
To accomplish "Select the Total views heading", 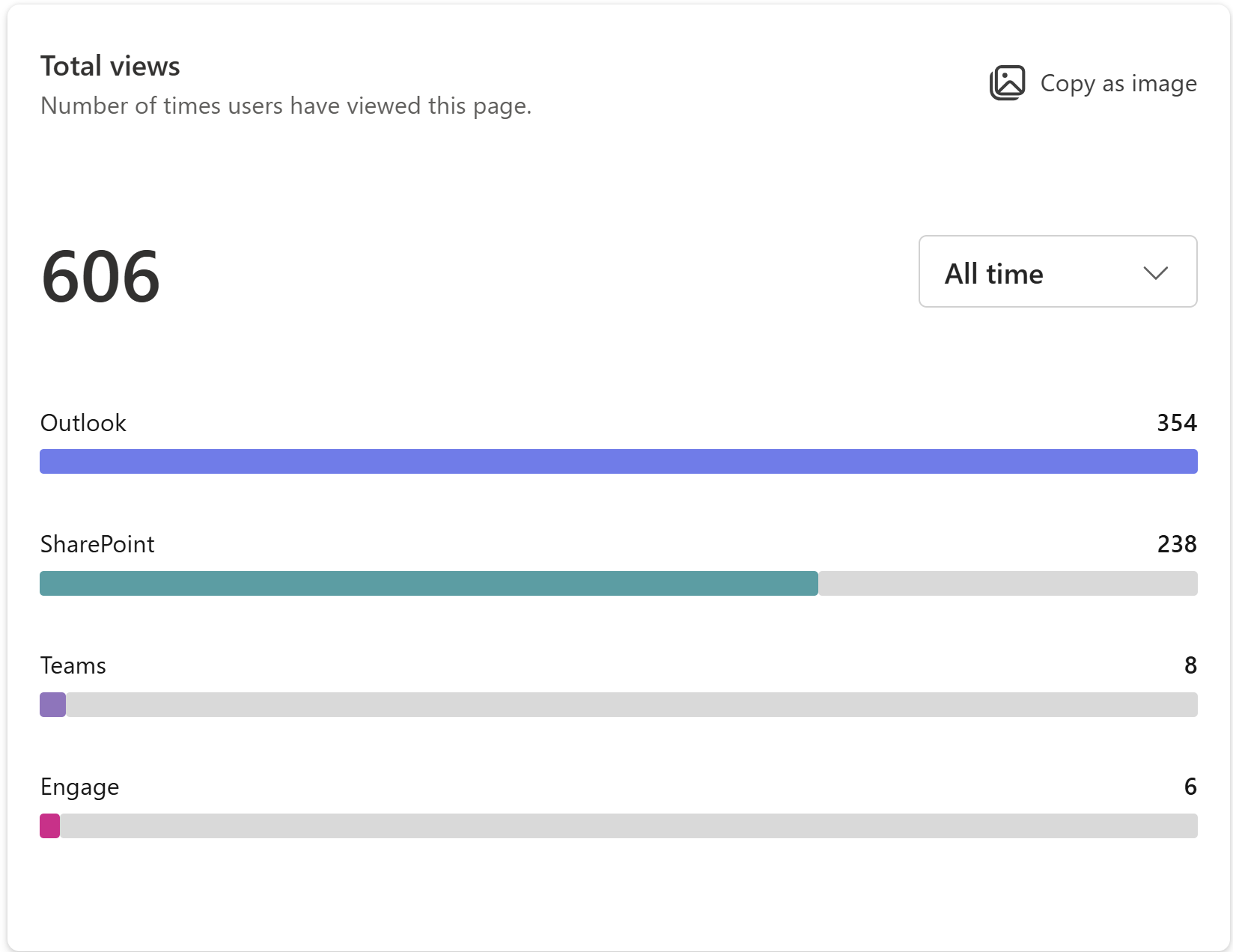I will pyautogui.click(x=109, y=65).
